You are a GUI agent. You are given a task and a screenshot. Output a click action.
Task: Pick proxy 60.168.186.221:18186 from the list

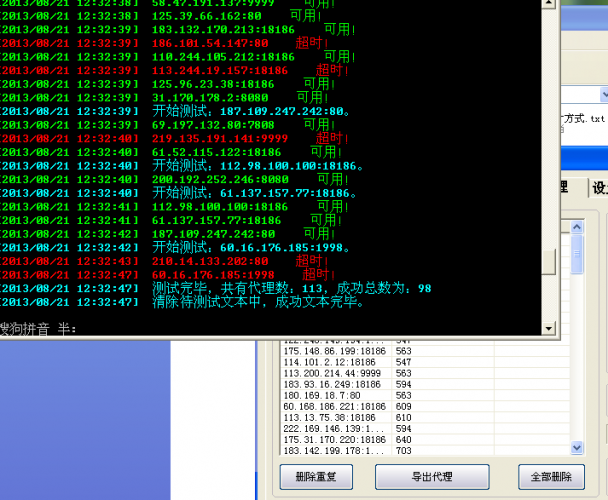tap(333, 407)
